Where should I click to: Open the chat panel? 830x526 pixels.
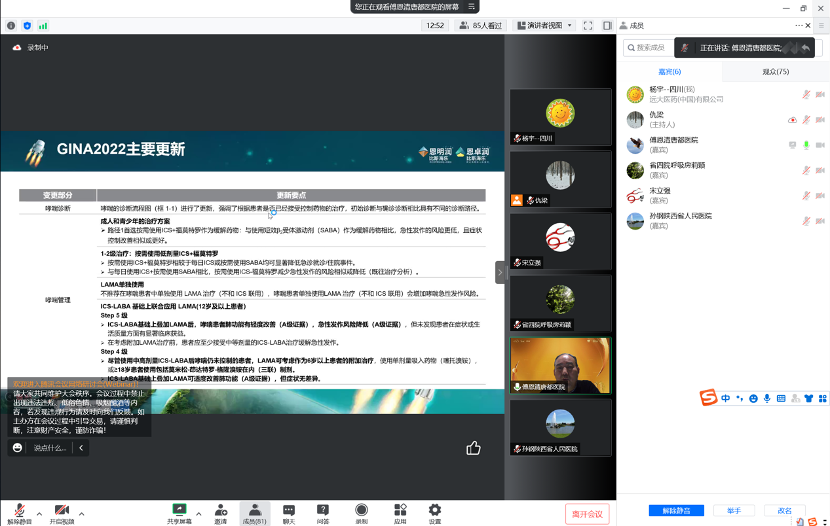coord(289,510)
